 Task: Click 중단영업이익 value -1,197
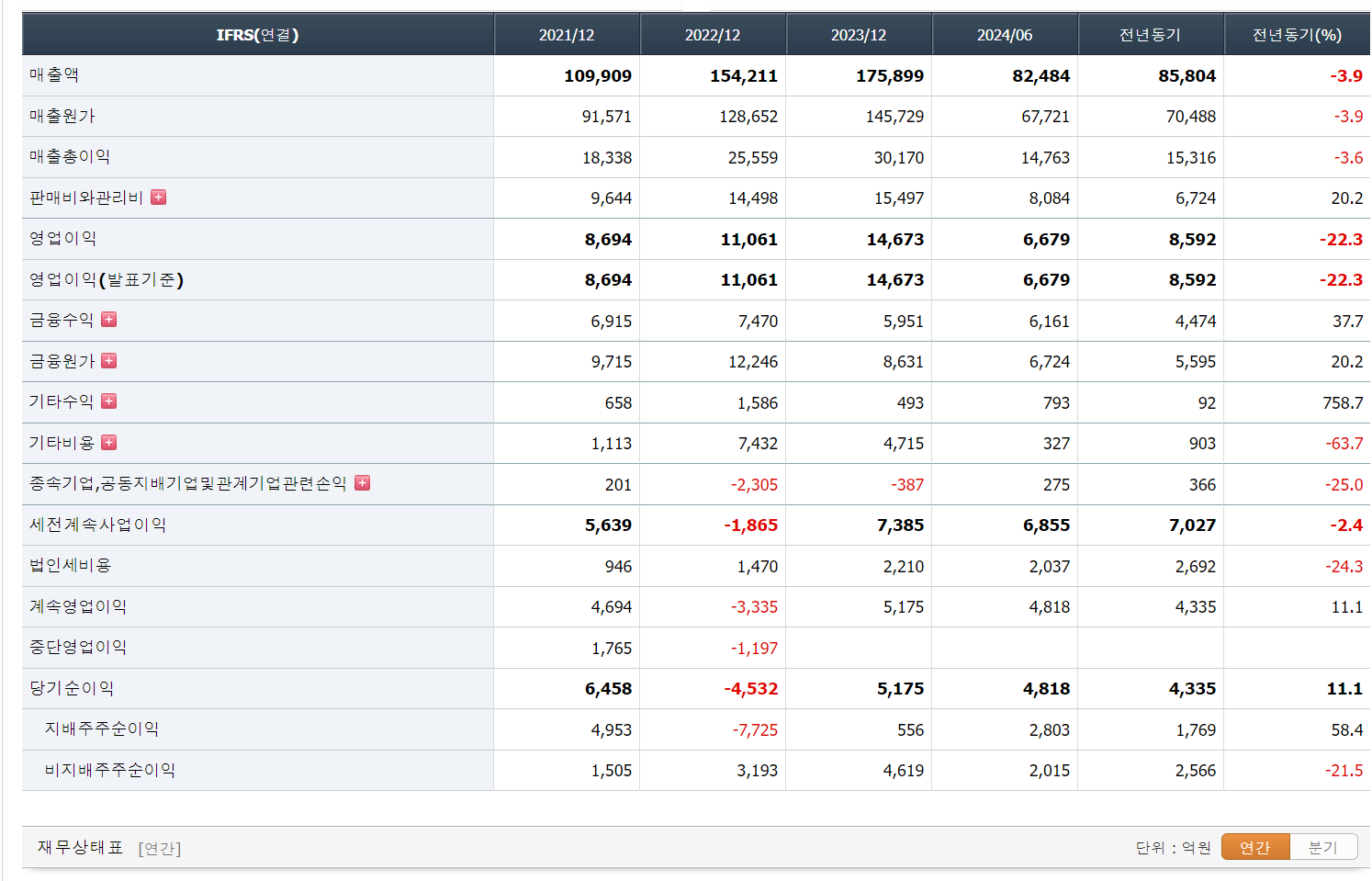(754, 649)
